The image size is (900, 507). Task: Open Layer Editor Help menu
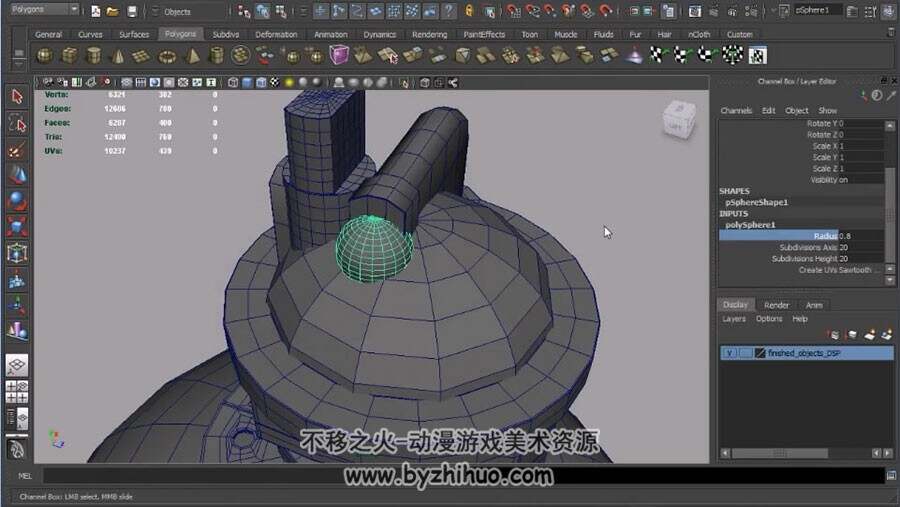[x=800, y=319]
